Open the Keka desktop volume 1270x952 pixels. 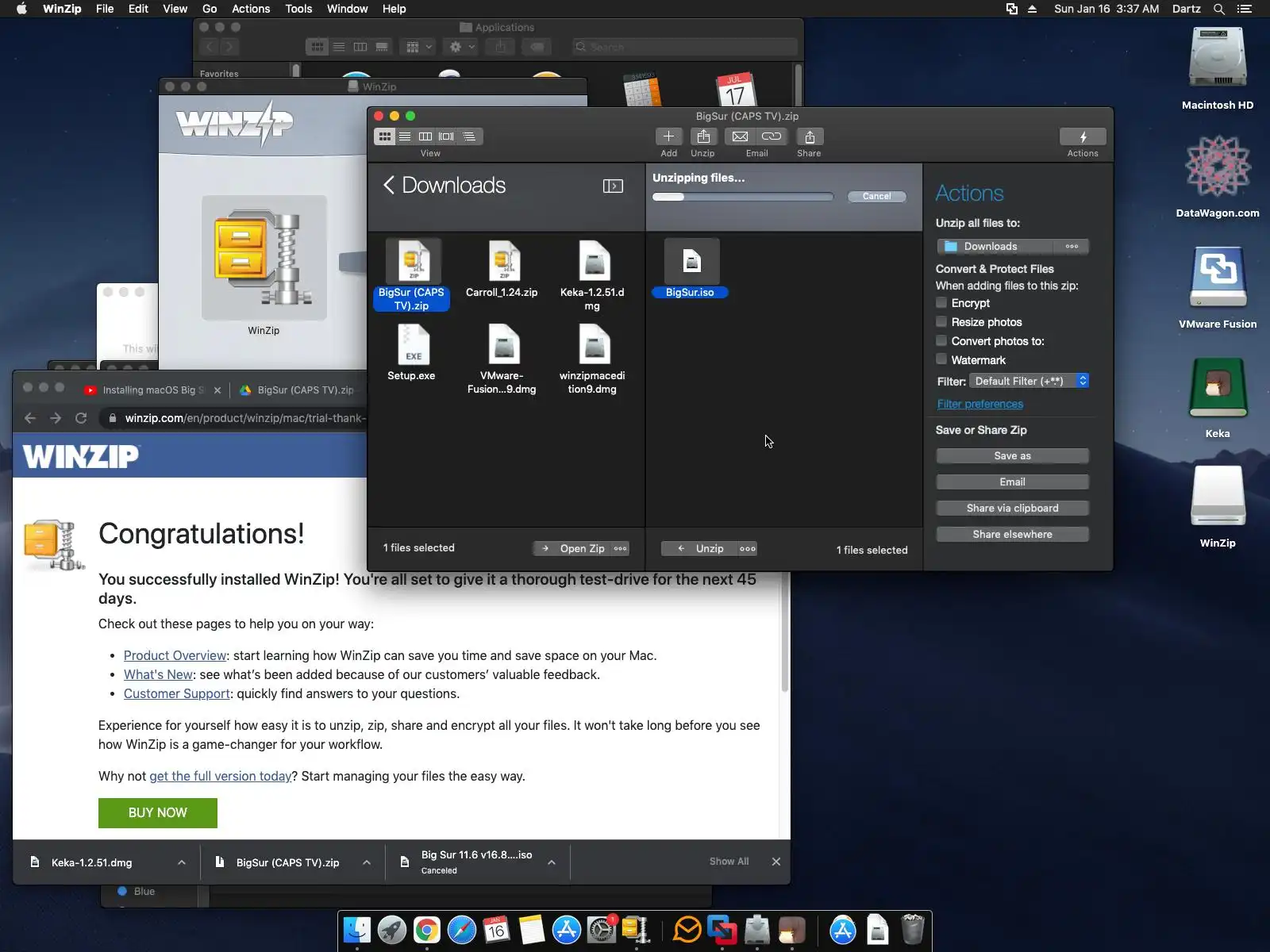(x=1218, y=398)
